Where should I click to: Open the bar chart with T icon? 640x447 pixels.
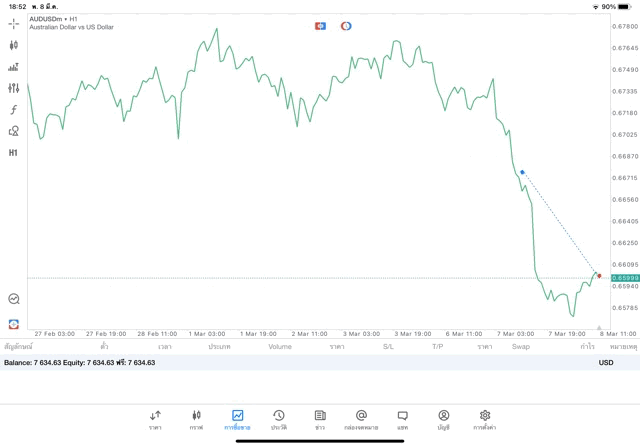coord(13,67)
